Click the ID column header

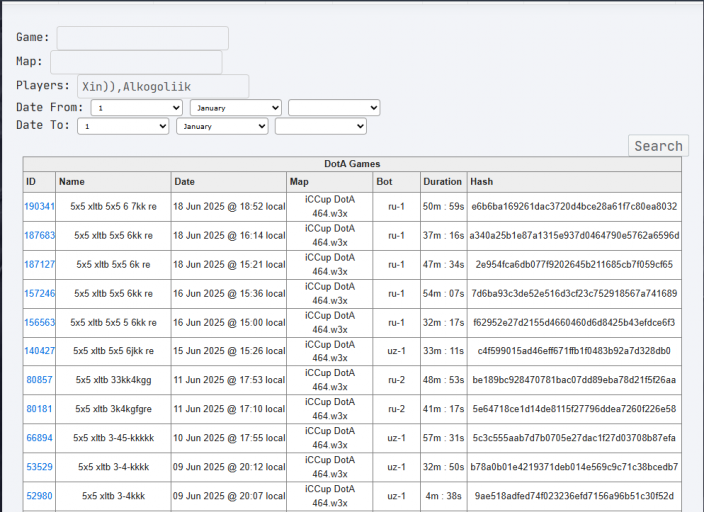point(39,182)
